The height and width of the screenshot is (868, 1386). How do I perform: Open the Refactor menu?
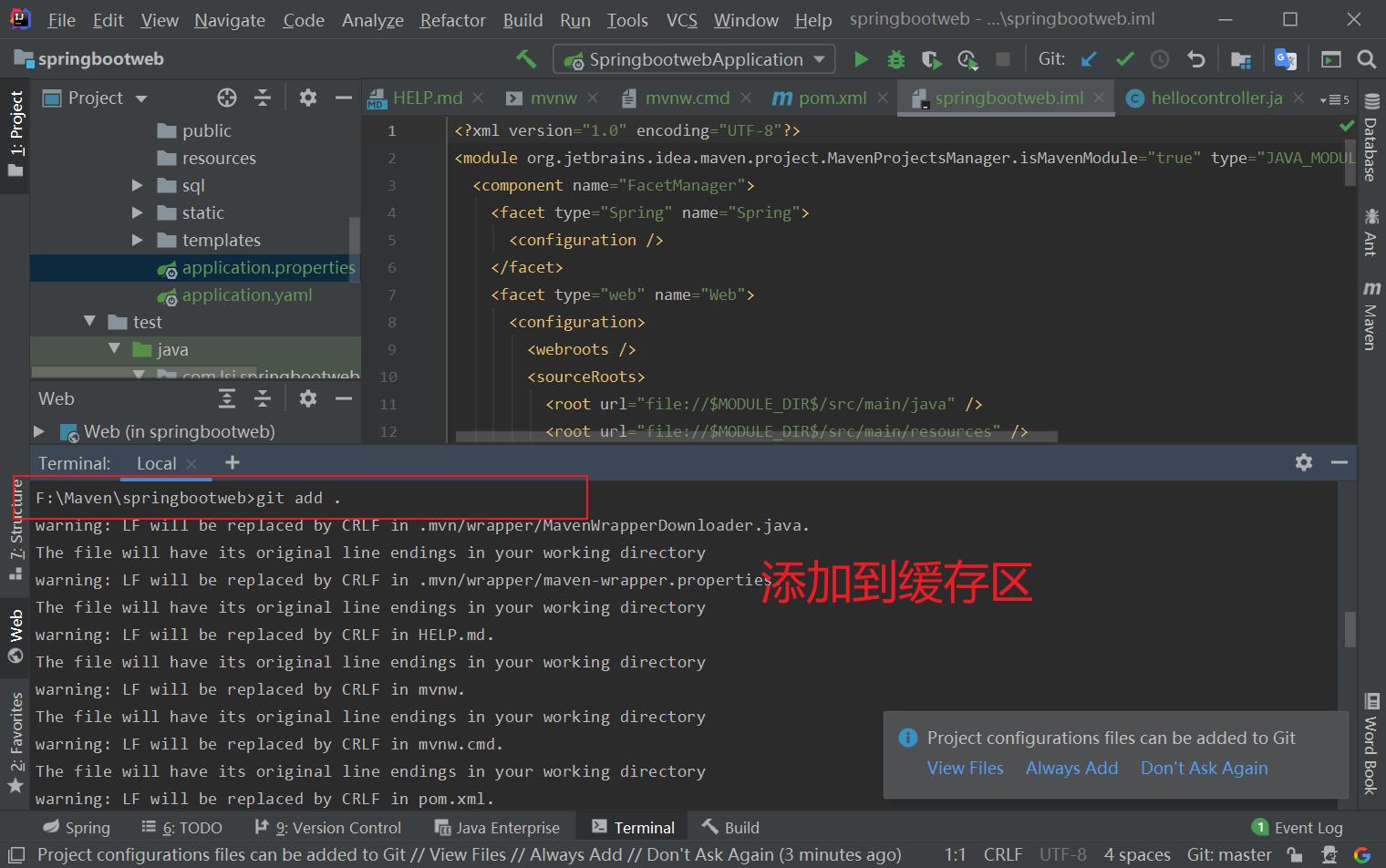tap(452, 20)
